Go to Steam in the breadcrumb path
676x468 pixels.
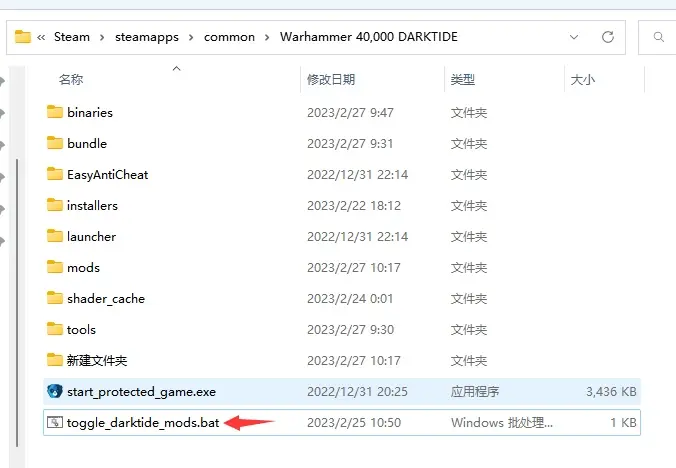[71, 37]
